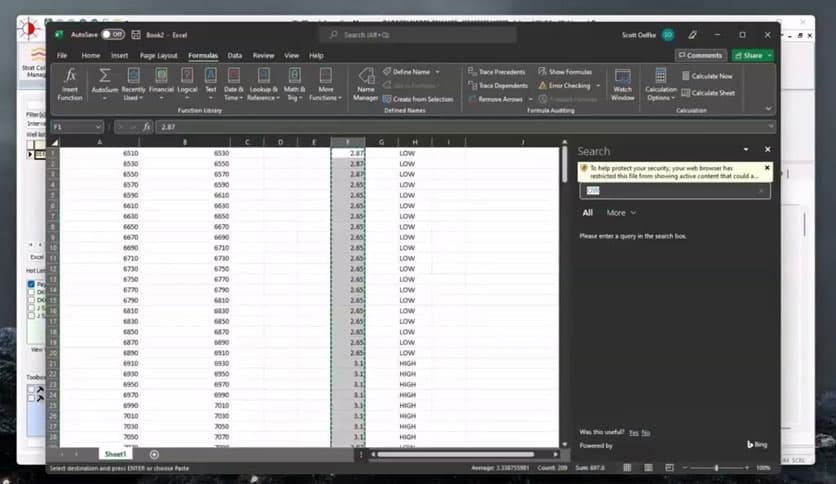
Task: Open Insert Function dialog
Action: pos(70,84)
